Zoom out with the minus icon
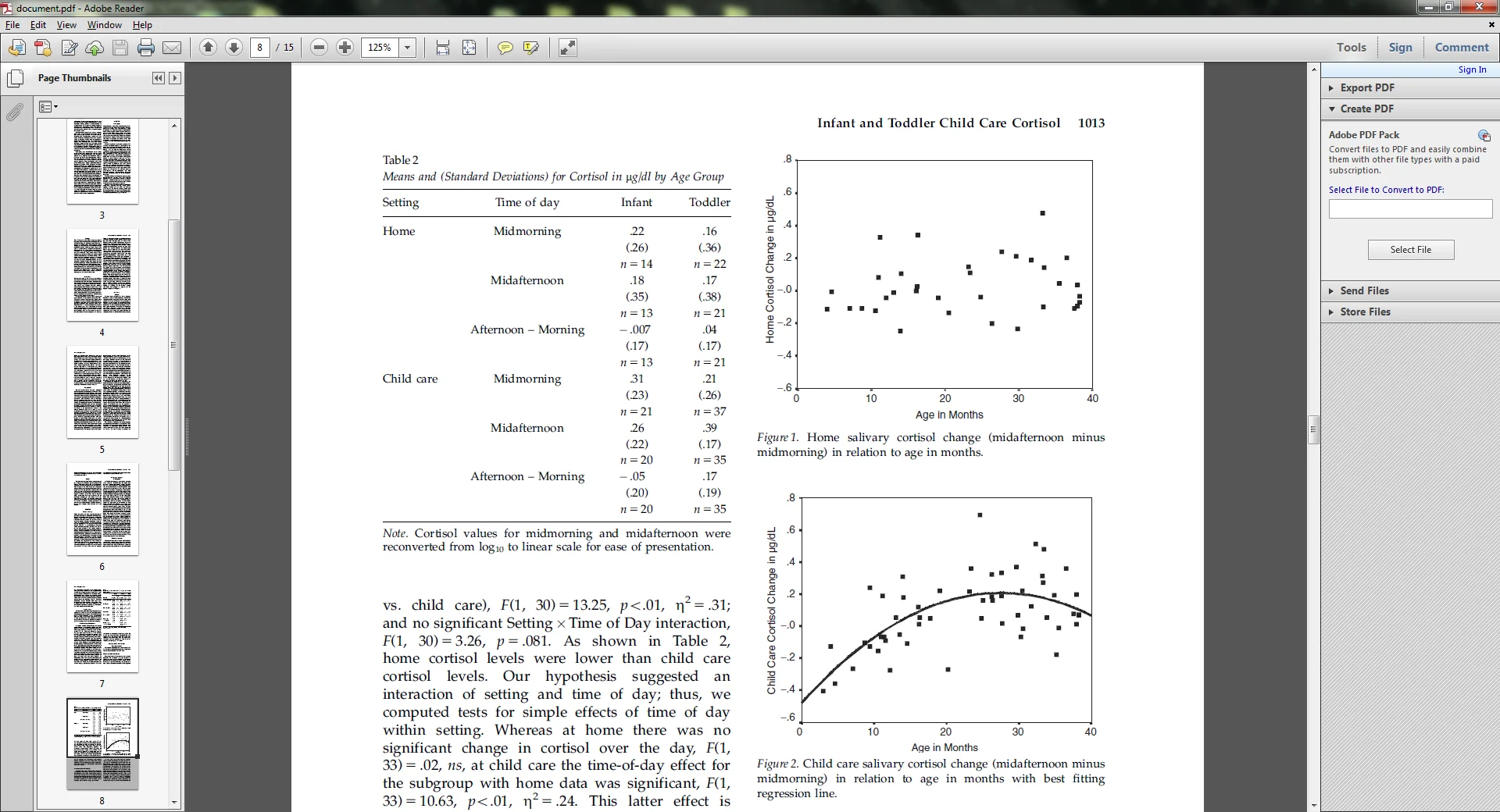The width and height of the screenshot is (1500, 812). click(x=319, y=48)
